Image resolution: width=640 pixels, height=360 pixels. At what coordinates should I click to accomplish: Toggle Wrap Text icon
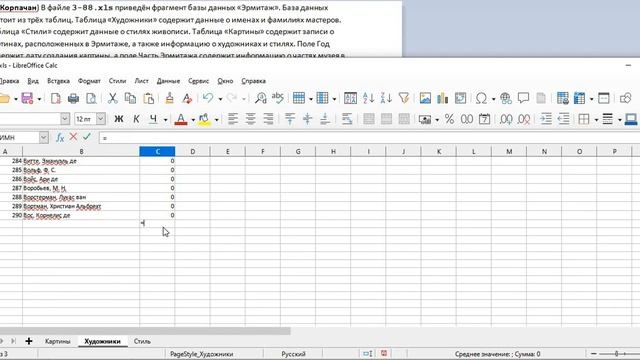point(347,119)
